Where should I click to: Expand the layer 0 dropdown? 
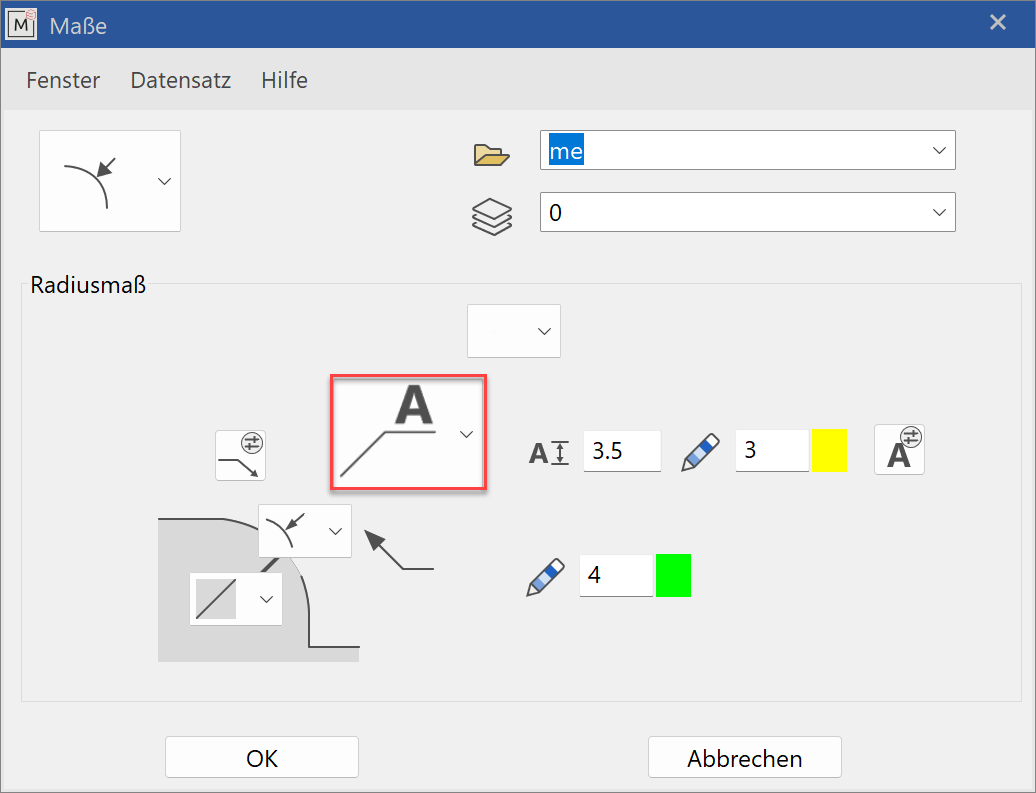point(938,212)
